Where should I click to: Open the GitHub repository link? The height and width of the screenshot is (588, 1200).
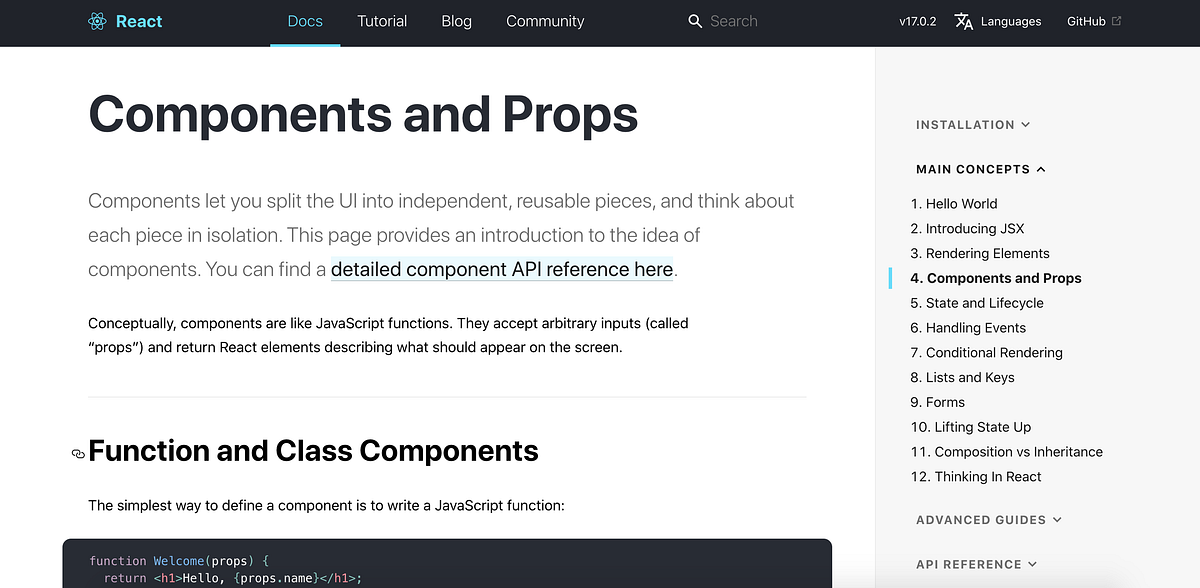pyautogui.click(x=1086, y=20)
